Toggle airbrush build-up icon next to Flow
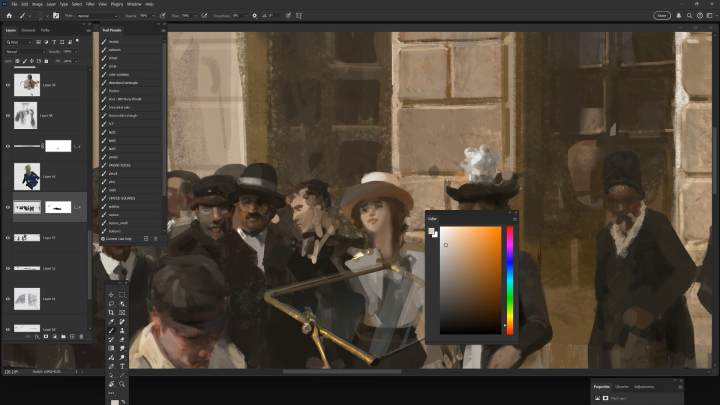Screen dimensions: 720x405 coord(204,16)
